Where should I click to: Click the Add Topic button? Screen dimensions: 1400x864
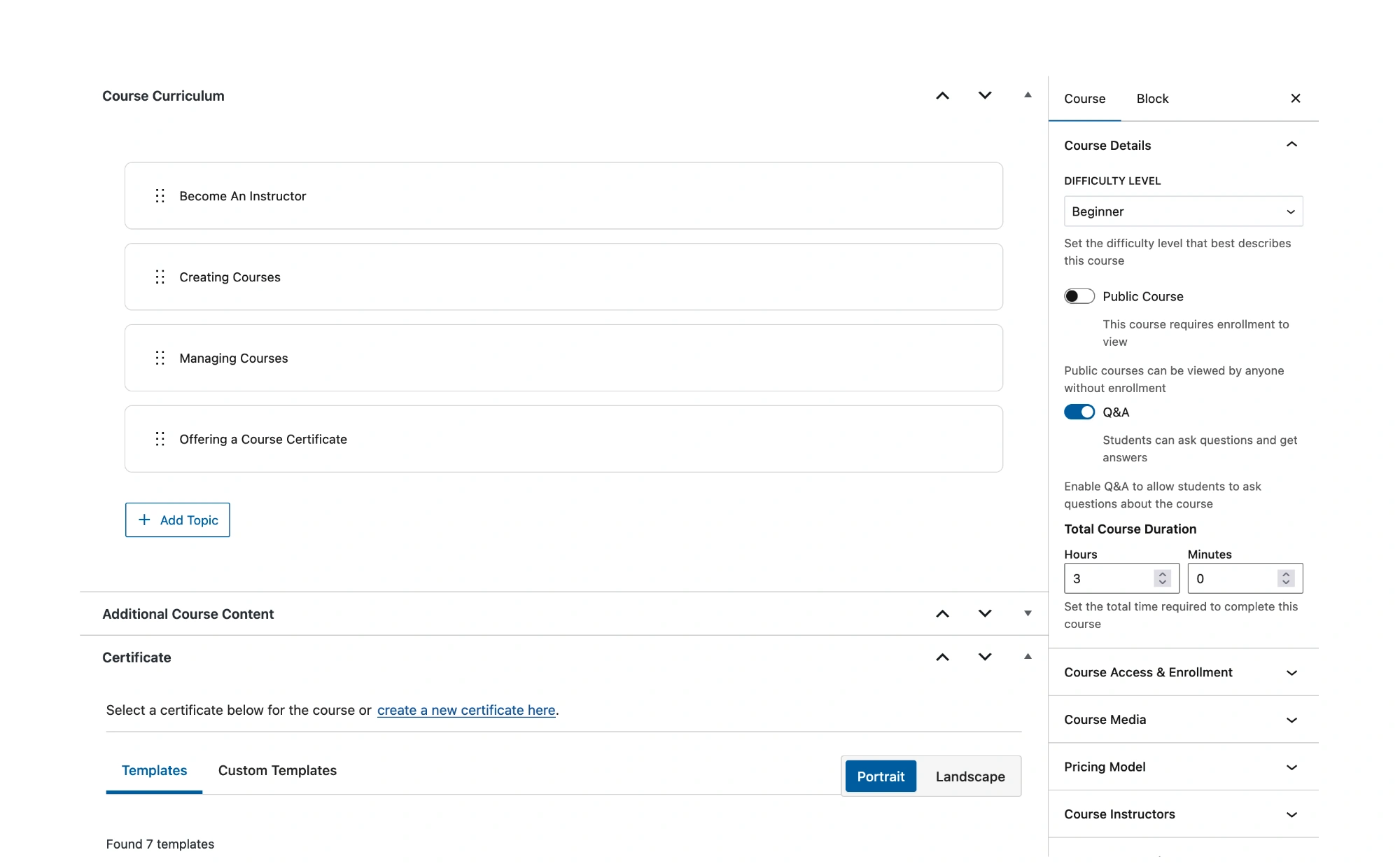[178, 520]
